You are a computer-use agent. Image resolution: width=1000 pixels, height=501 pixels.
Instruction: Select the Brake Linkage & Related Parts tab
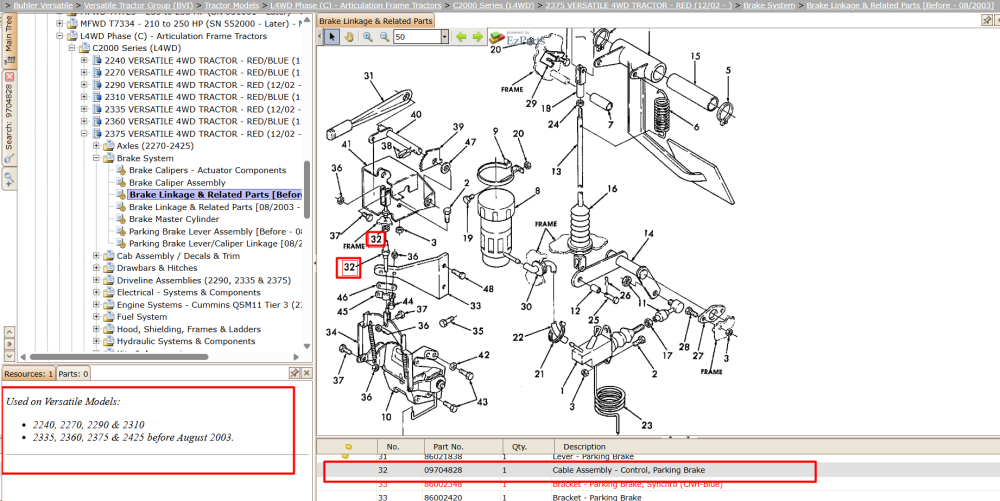(375, 21)
